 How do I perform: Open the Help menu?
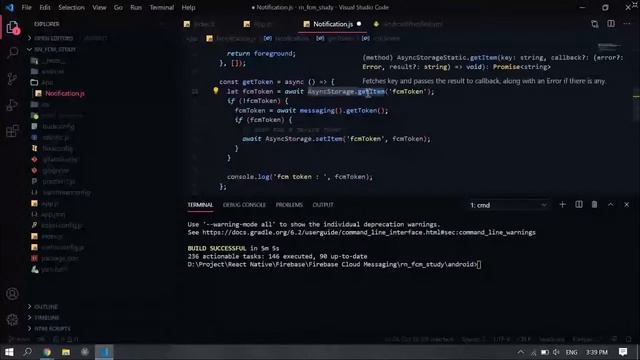[x=188, y=7]
